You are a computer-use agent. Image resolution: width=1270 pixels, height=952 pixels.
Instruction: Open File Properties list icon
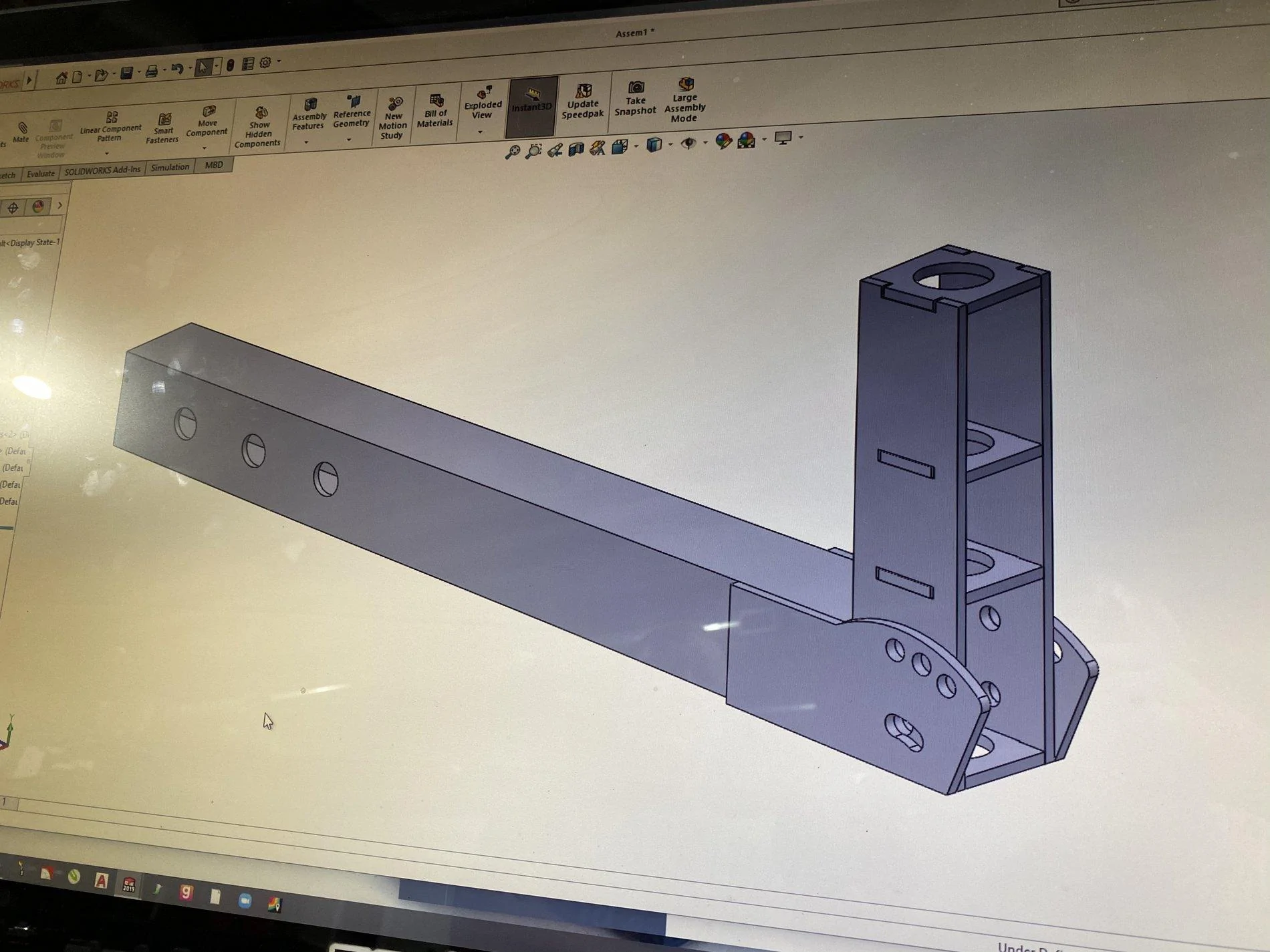pyautogui.click(x=248, y=63)
